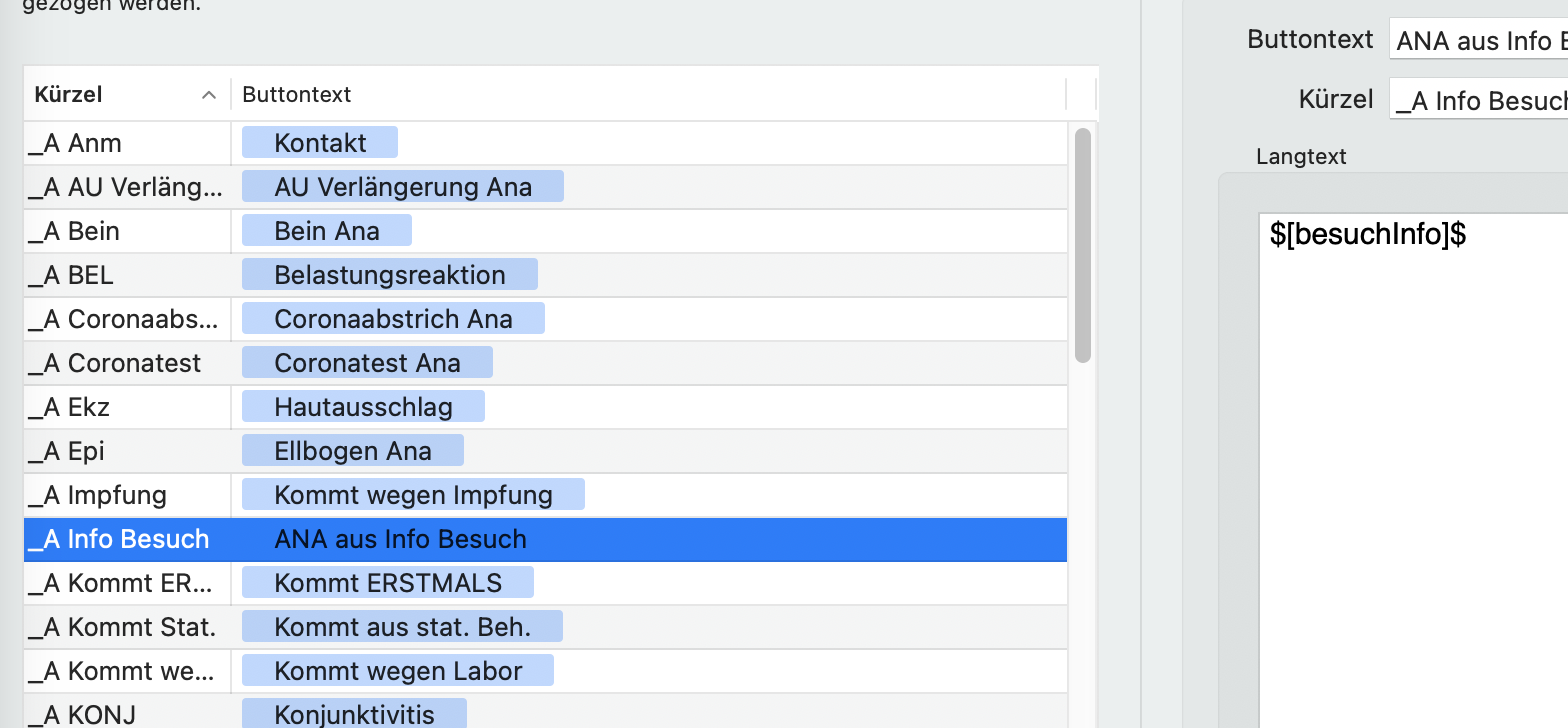The height and width of the screenshot is (728, 1568).
Task: Click inside the Langtext text area
Action: pyautogui.click(x=1413, y=470)
